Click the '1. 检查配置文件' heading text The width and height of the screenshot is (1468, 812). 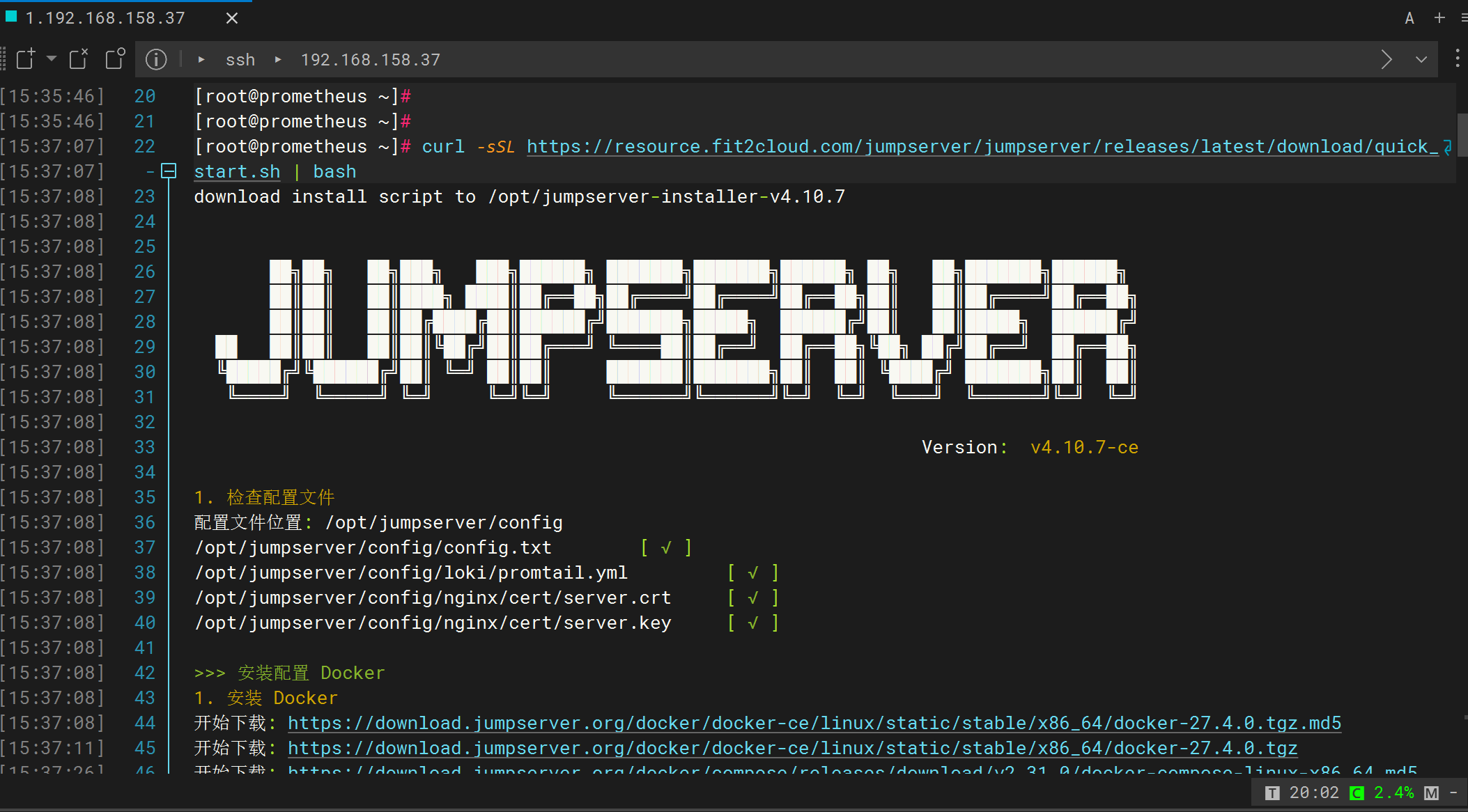(x=265, y=497)
